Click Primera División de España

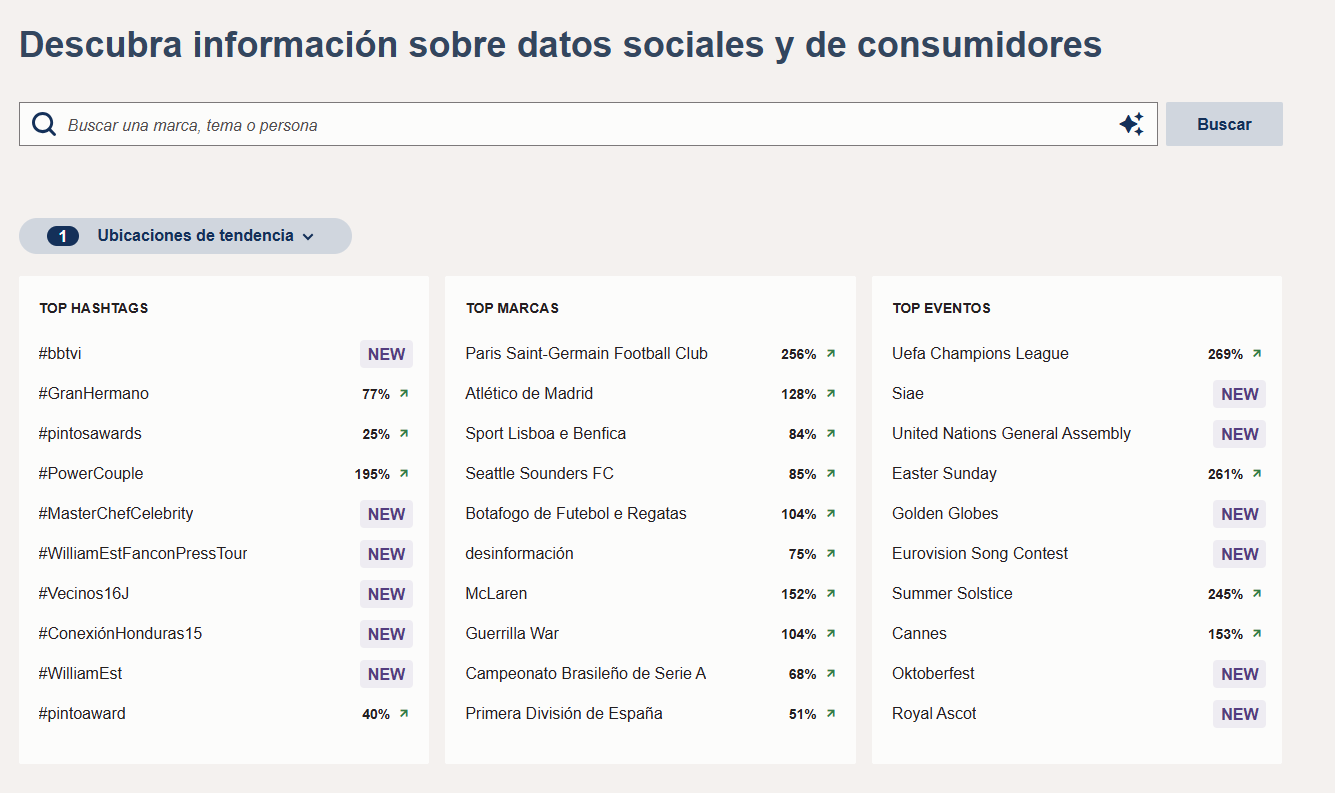564,714
